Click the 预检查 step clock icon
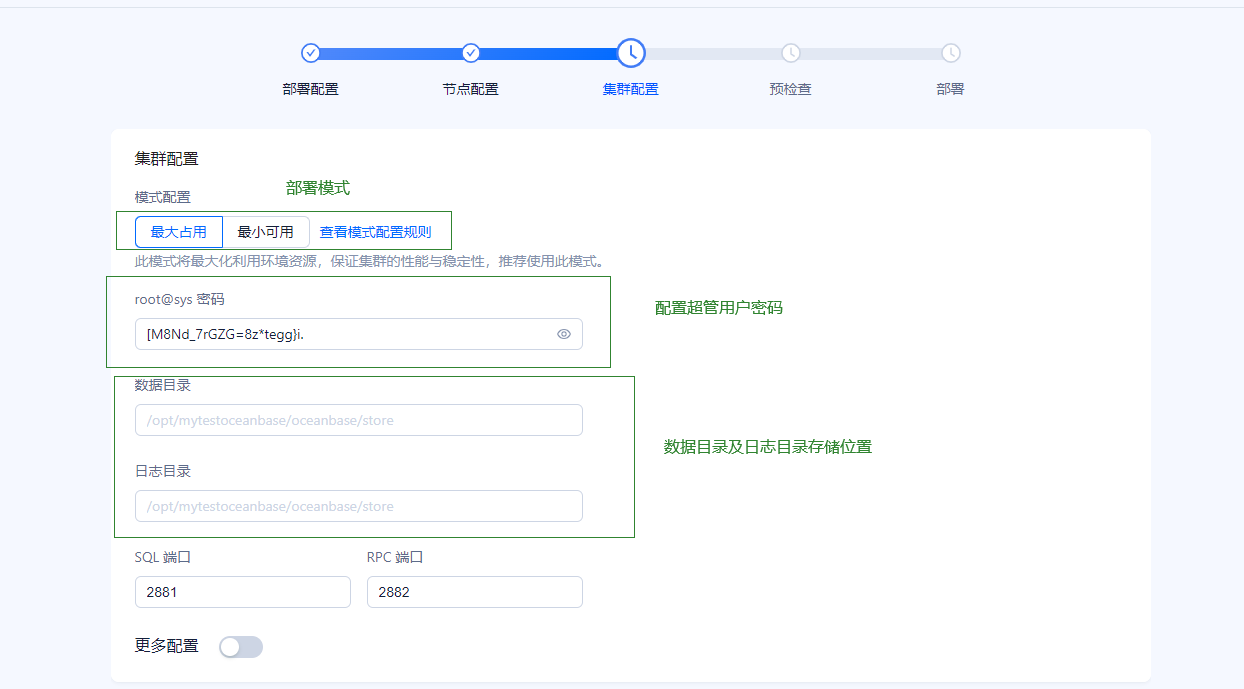The width and height of the screenshot is (1244, 689). point(791,53)
